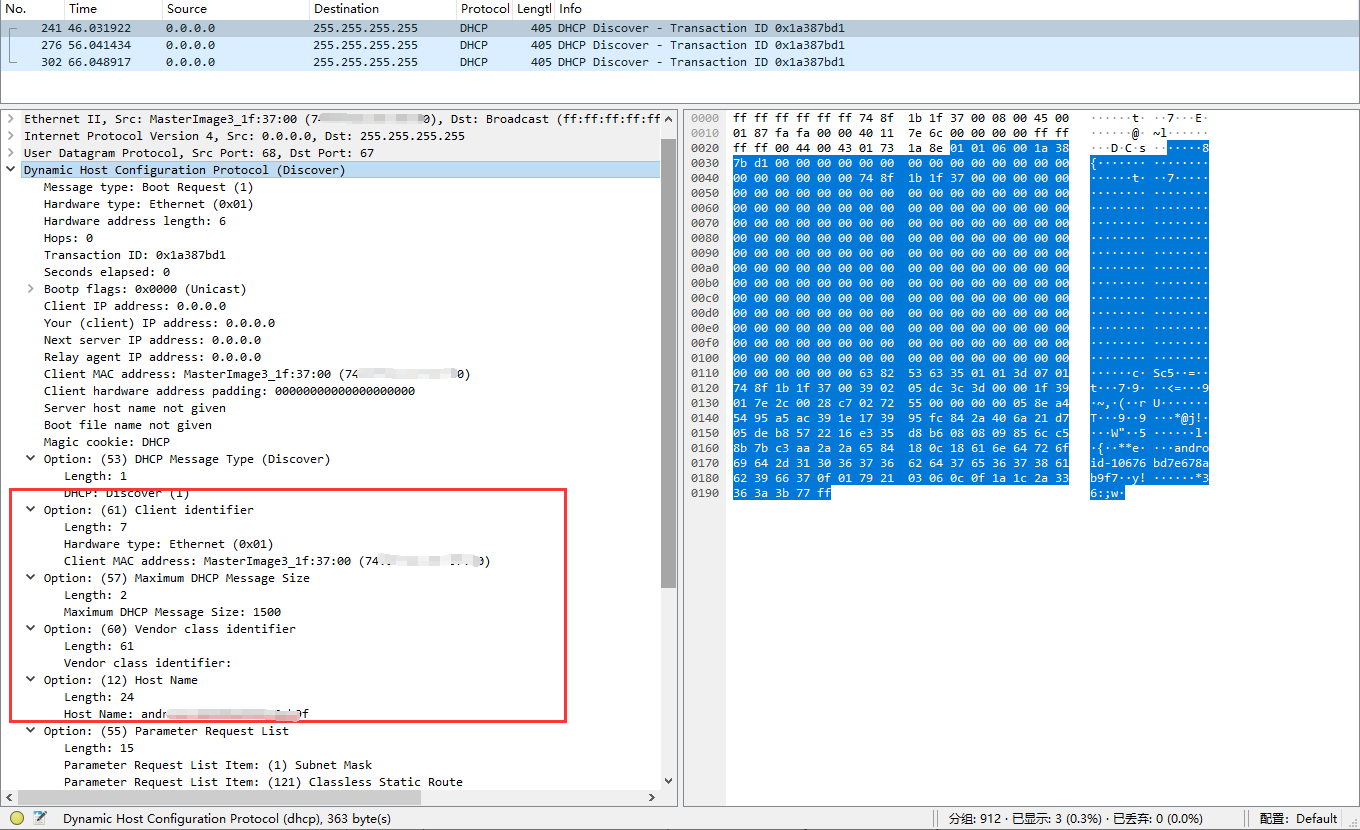Select Hardware address length: 6 row
The height and width of the screenshot is (830, 1360).
tap(134, 221)
